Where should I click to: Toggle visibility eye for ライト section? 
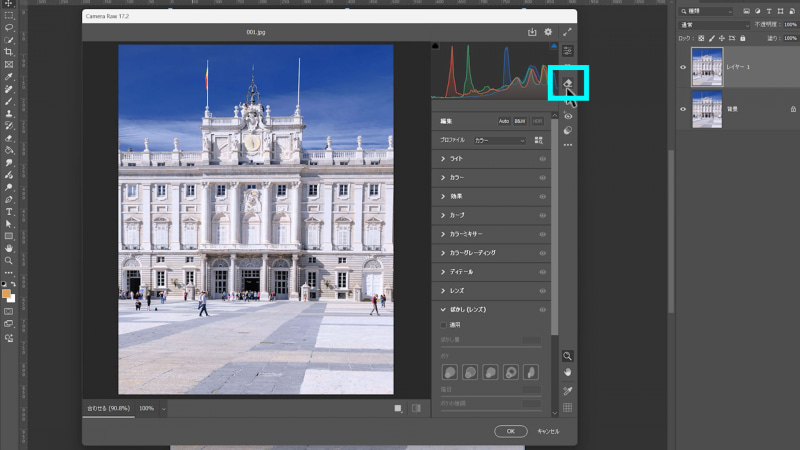pyautogui.click(x=542, y=159)
